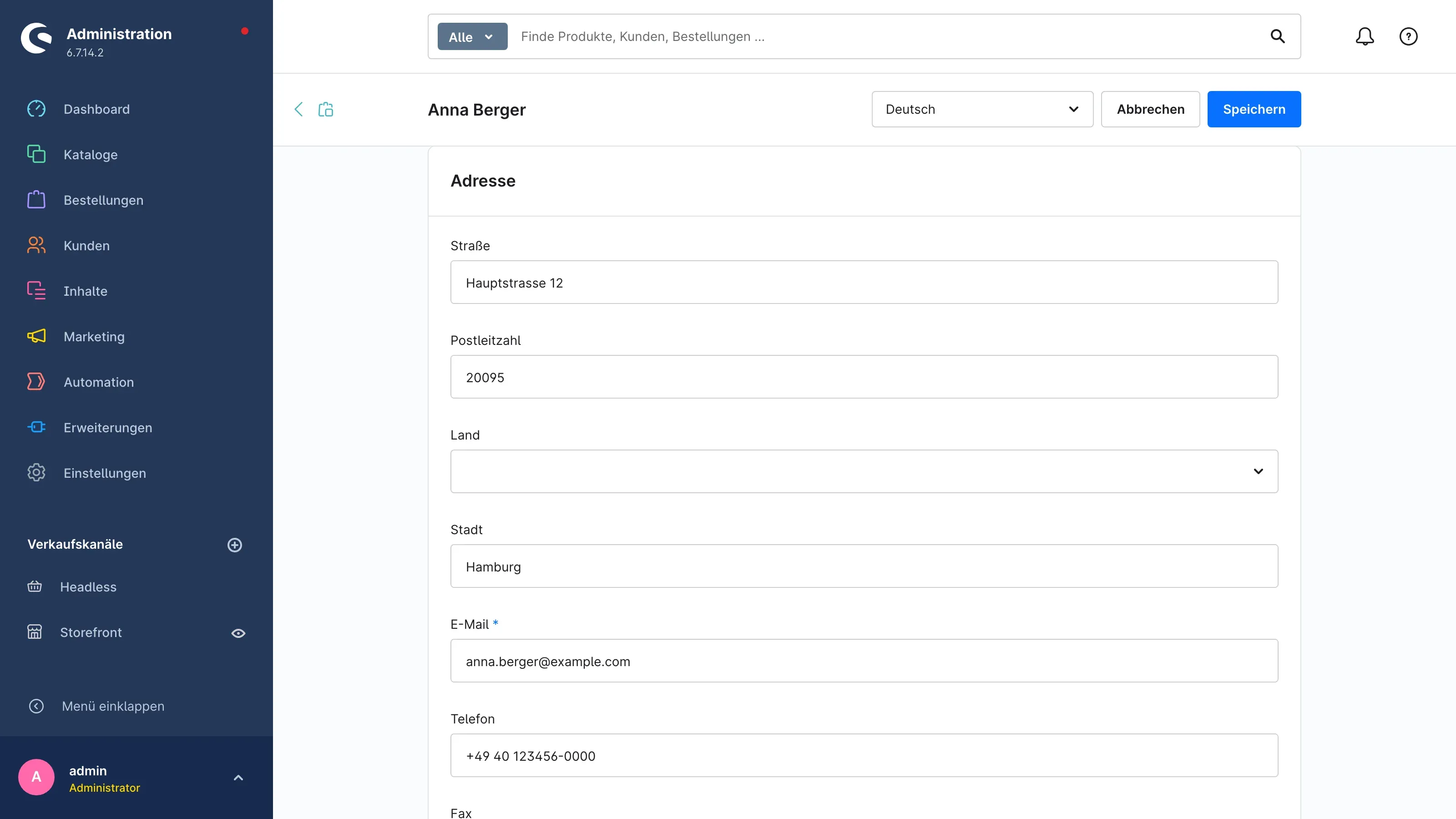Click the search magnifier icon
The width and height of the screenshot is (1456, 819).
coord(1277,37)
